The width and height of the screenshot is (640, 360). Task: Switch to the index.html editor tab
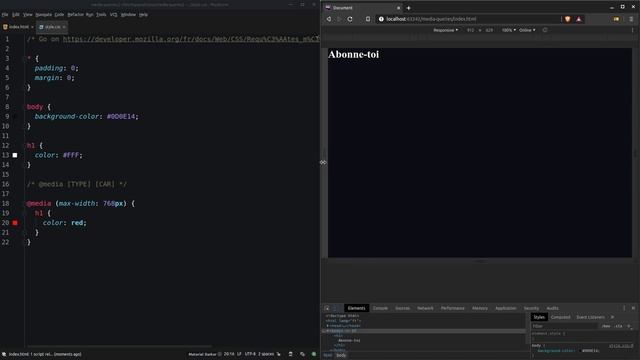click(x=18, y=27)
